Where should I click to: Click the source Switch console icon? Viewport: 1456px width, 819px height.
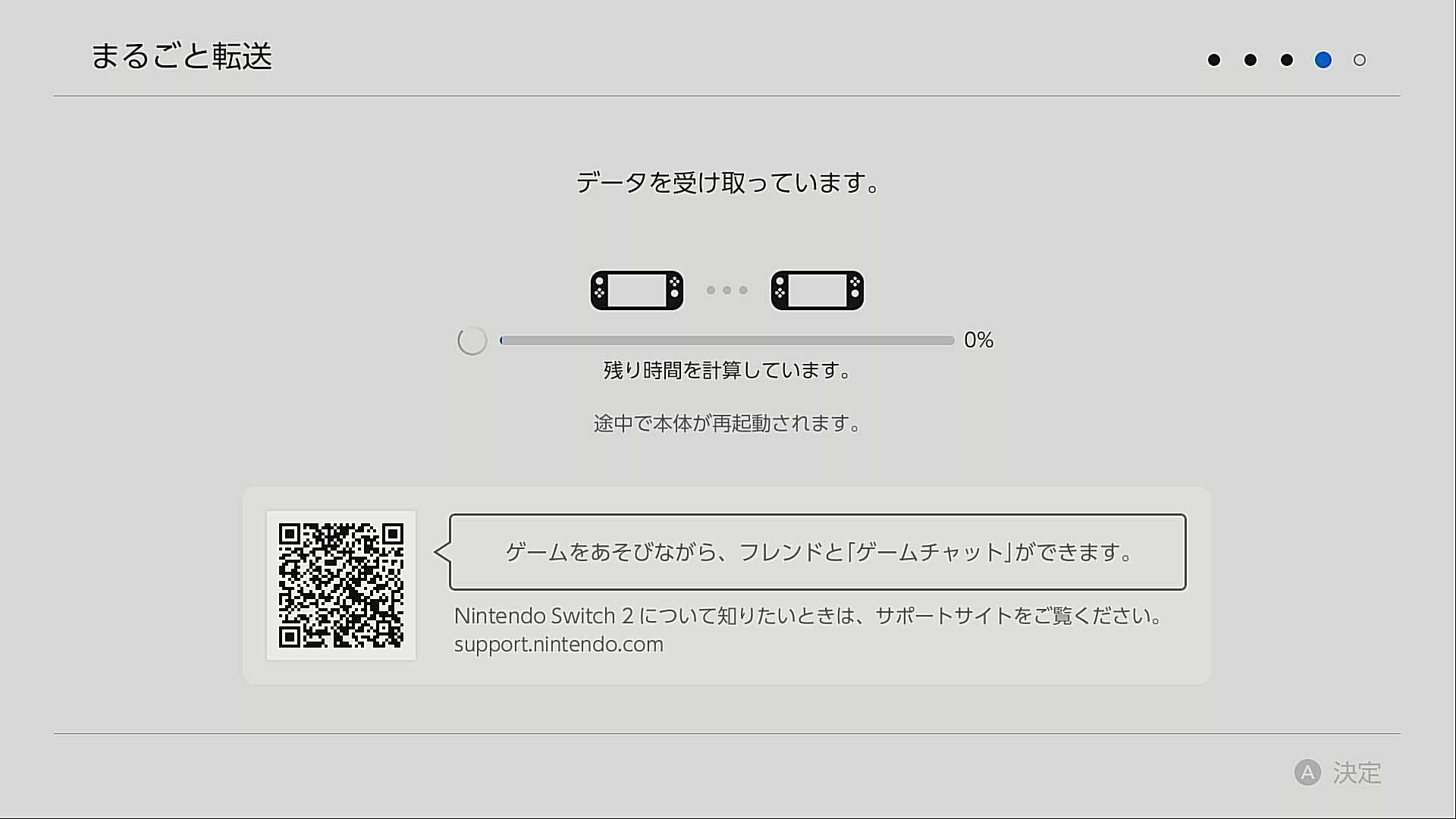click(637, 290)
